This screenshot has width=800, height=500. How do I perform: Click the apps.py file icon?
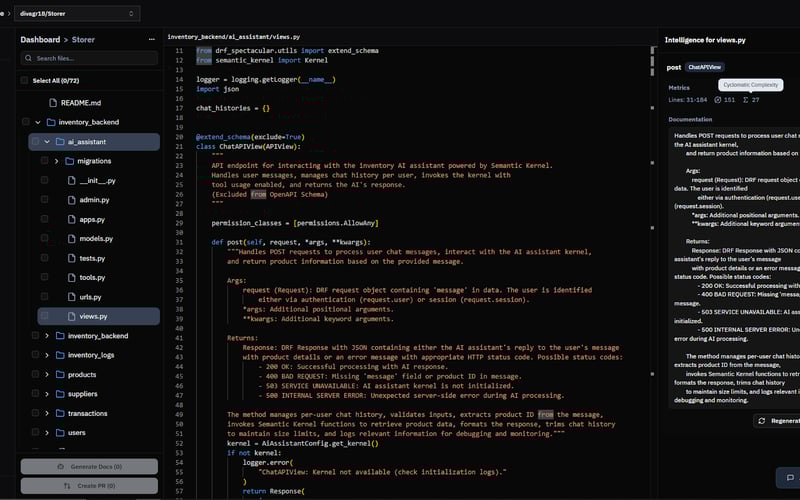pyautogui.click(x=72, y=219)
